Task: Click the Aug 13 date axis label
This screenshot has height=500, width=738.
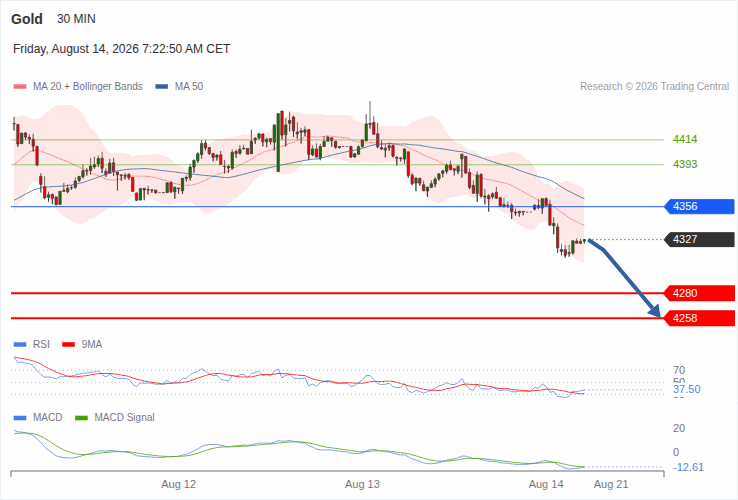Action: point(362,484)
